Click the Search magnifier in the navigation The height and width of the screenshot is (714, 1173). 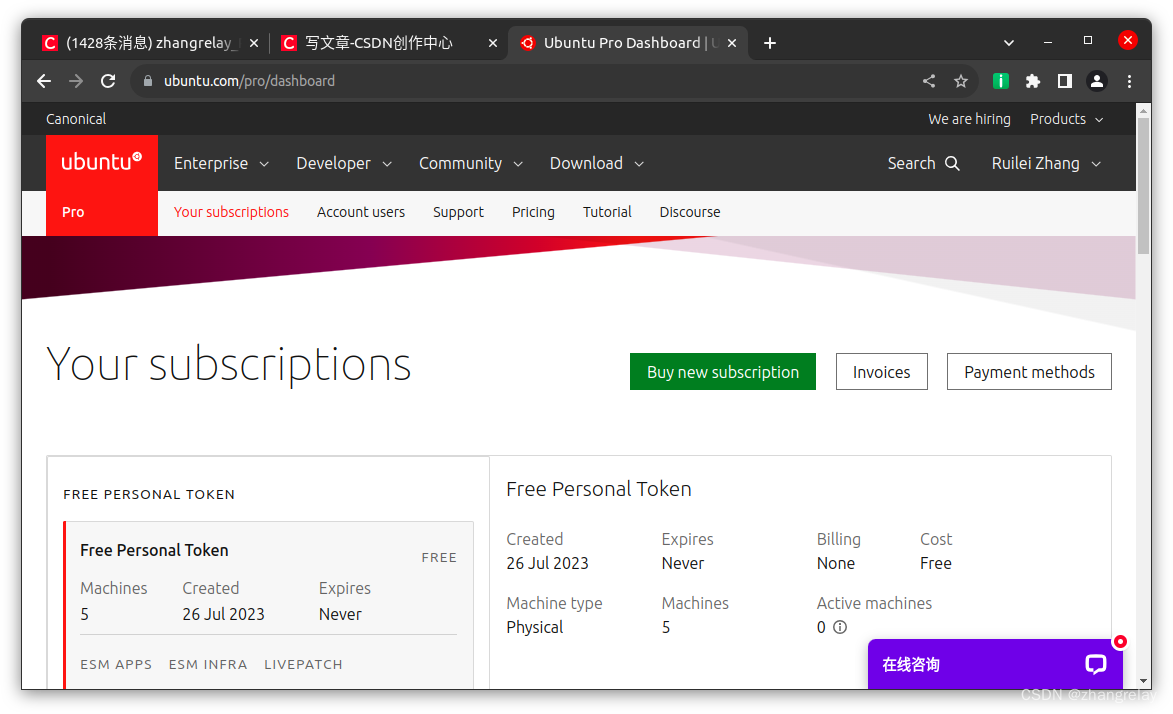point(952,163)
